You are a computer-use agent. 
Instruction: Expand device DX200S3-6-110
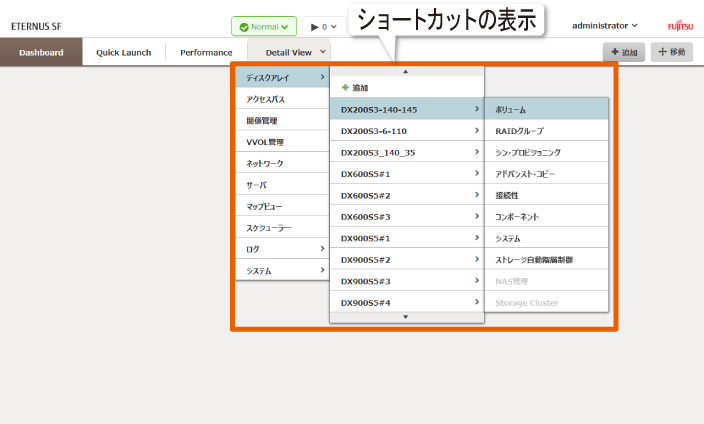click(407, 131)
